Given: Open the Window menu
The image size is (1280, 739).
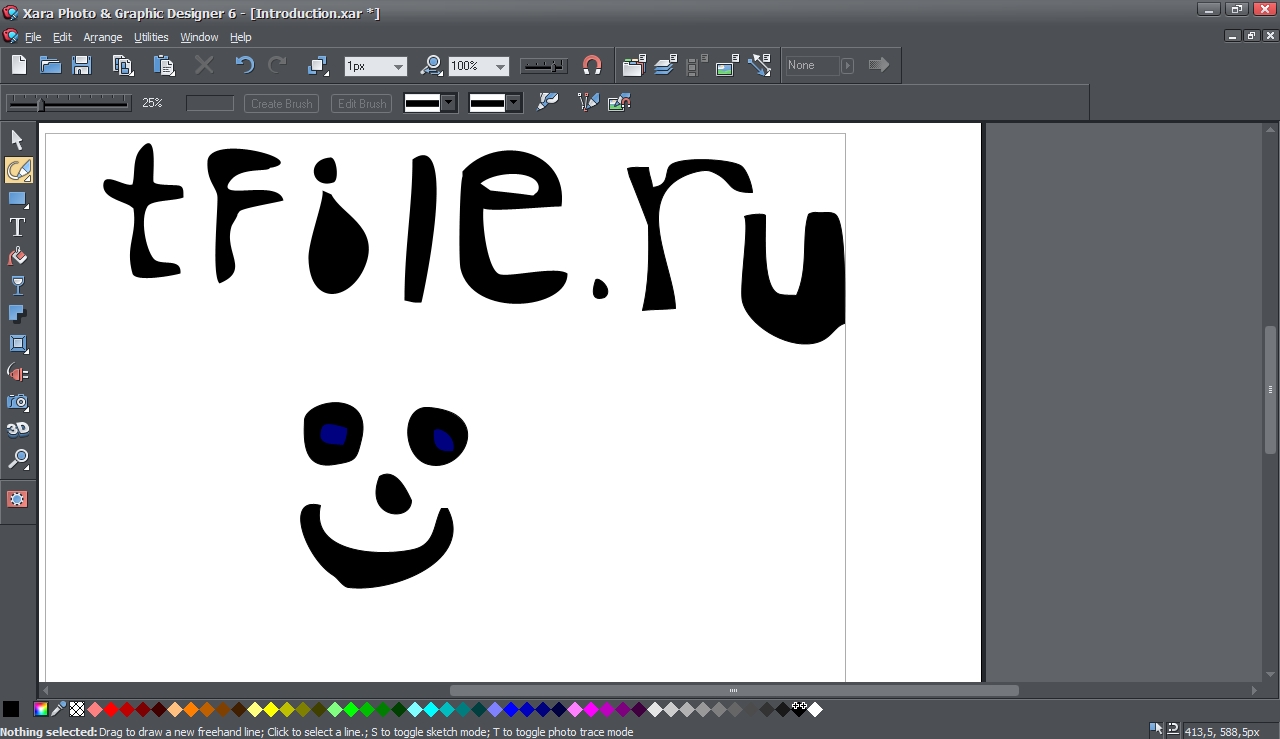Looking at the screenshot, I should click(x=199, y=37).
